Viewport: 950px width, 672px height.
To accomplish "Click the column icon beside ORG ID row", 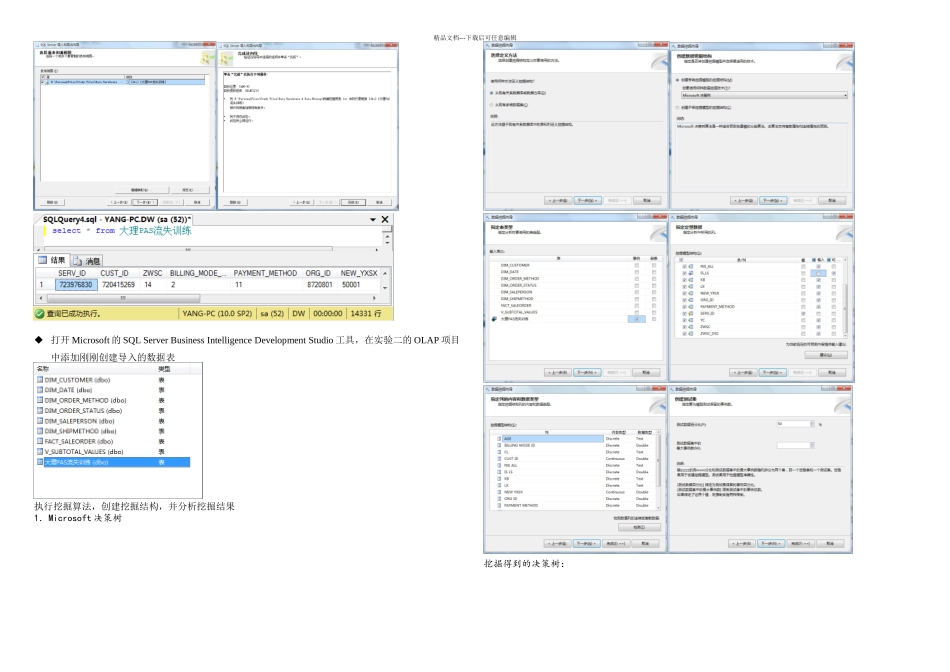I will (x=499, y=499).
